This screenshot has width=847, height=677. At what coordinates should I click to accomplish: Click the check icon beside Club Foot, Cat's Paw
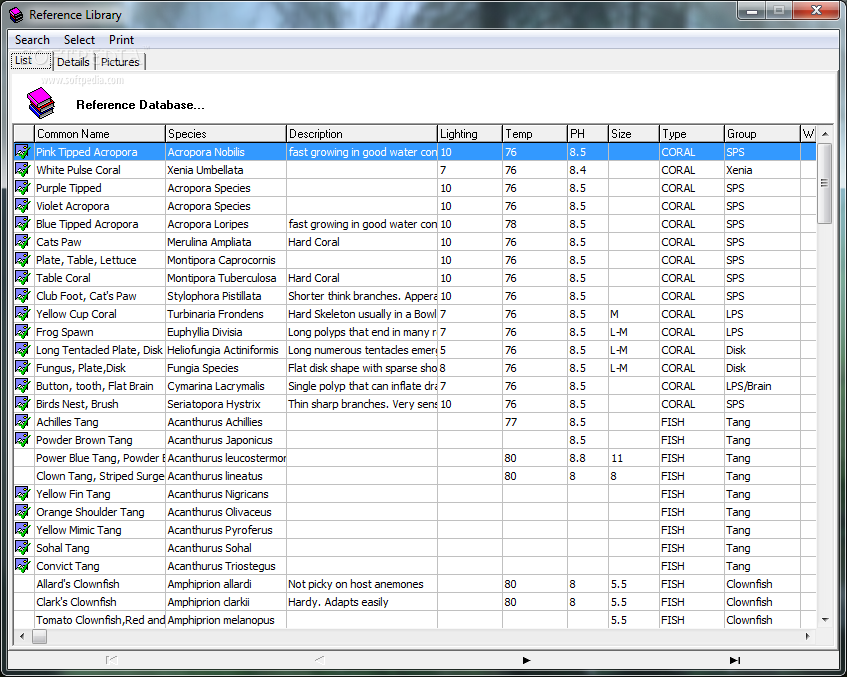[23, 296]
